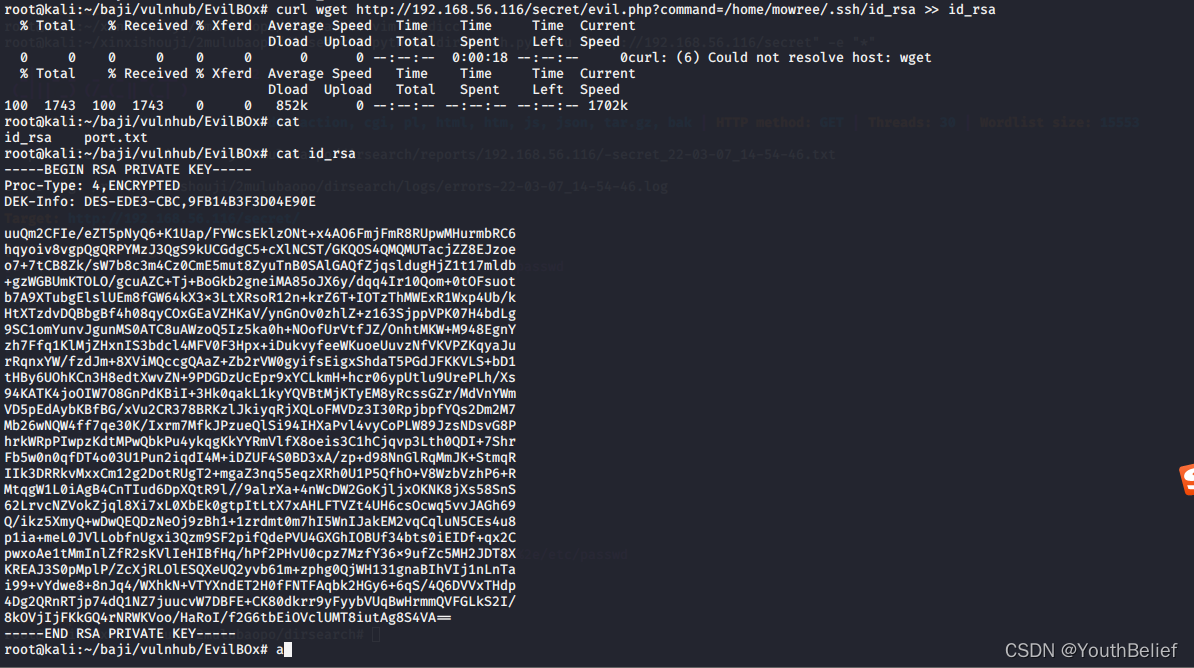This screenshot has width=1194, height=668.
Task: Click the DEK-Info DES-EDE3-CBC line
Action: [160, 202]
